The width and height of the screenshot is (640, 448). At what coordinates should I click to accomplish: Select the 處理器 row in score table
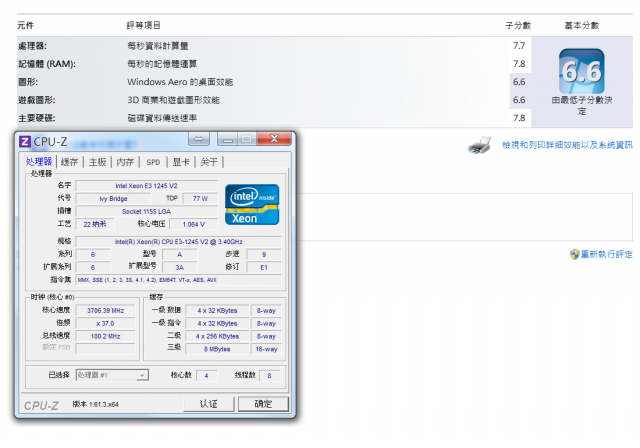click(273, 46)
